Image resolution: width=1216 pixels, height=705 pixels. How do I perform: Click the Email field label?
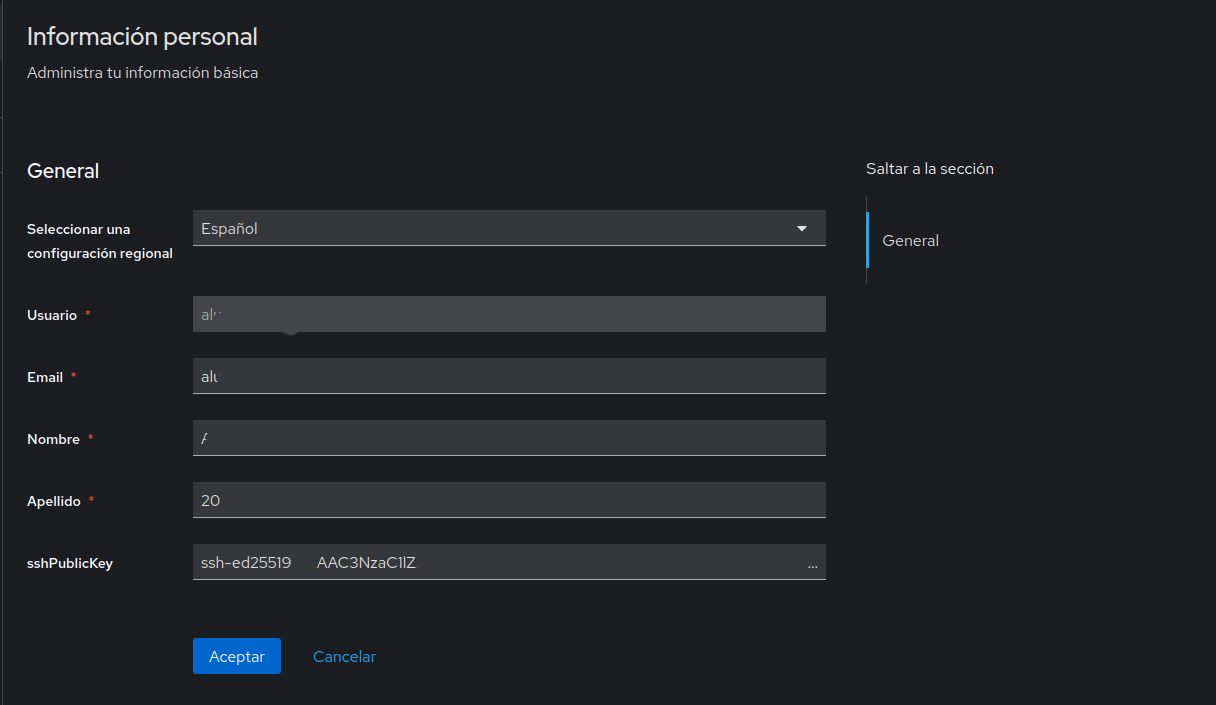tap(45, 377)
